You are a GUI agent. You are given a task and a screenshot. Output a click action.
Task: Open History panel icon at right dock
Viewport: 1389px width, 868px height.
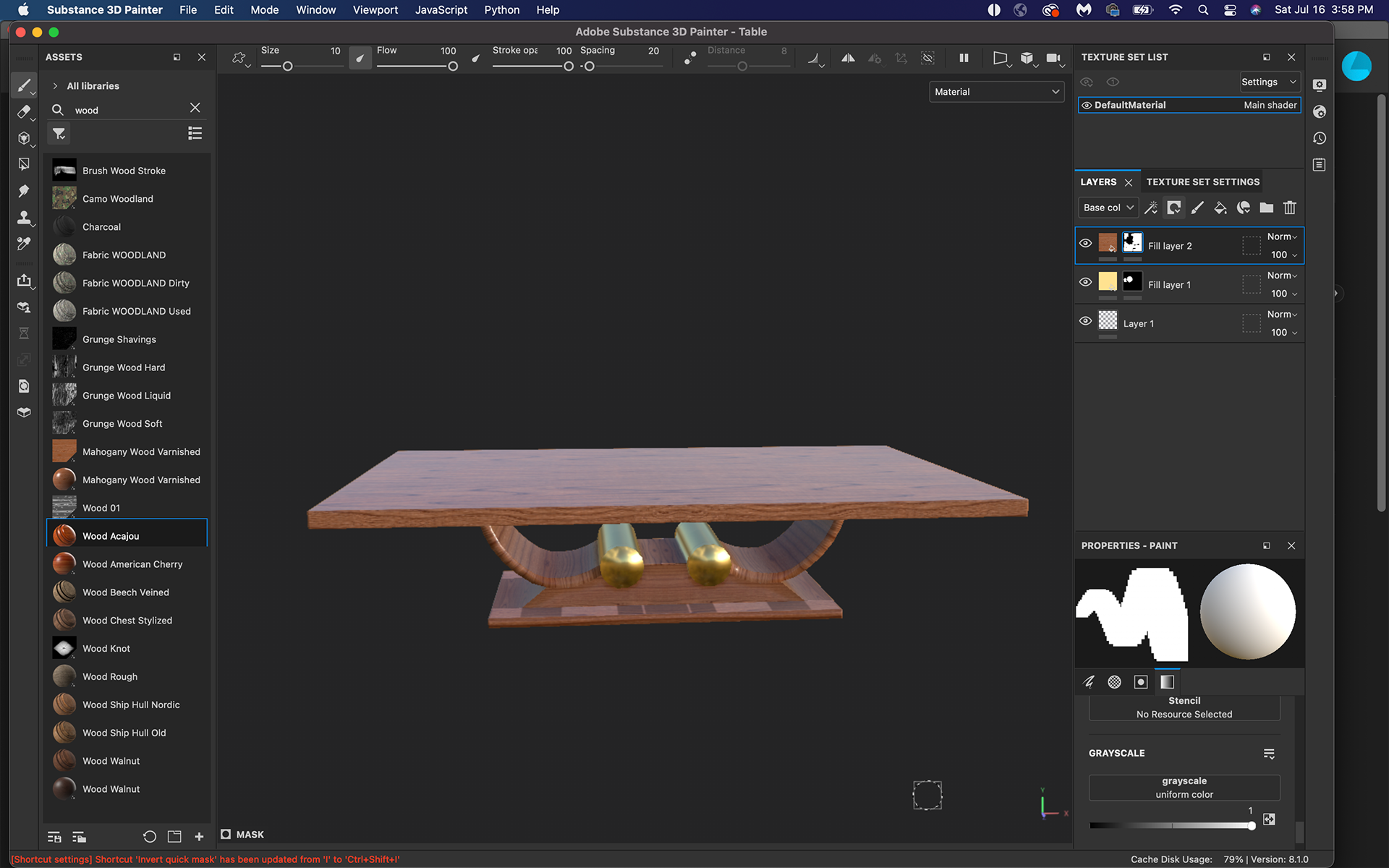point(1320,138)
